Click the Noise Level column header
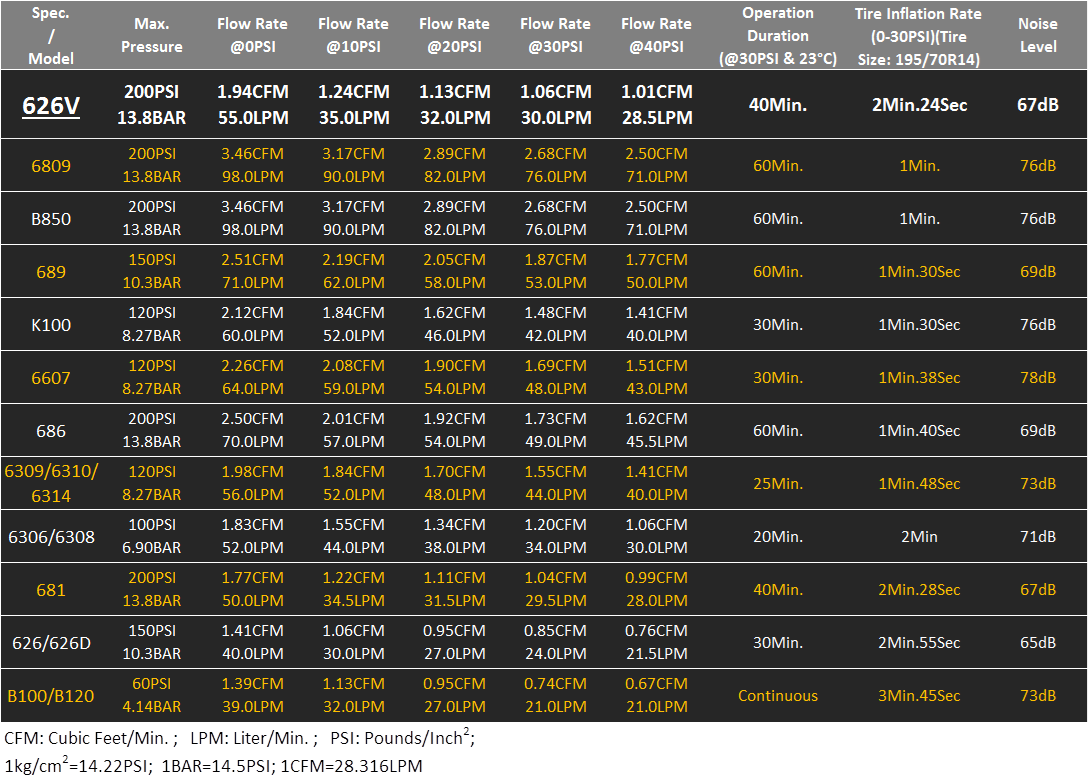Viewport: 1088px width, 783px height. tap(1037, 35)
